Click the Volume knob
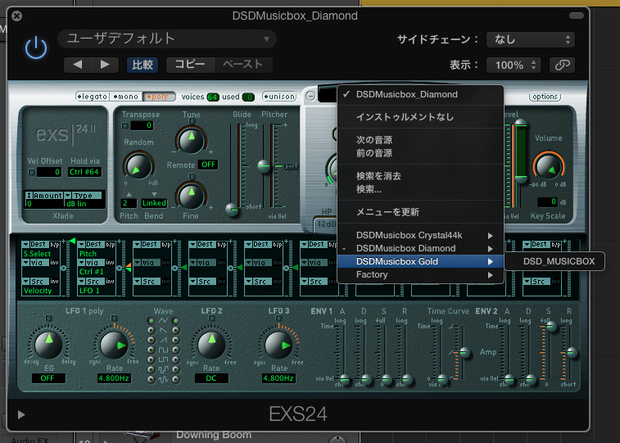The width and height of the screenshot is (620, 443). pyautogui.click(x=548, y=167)
